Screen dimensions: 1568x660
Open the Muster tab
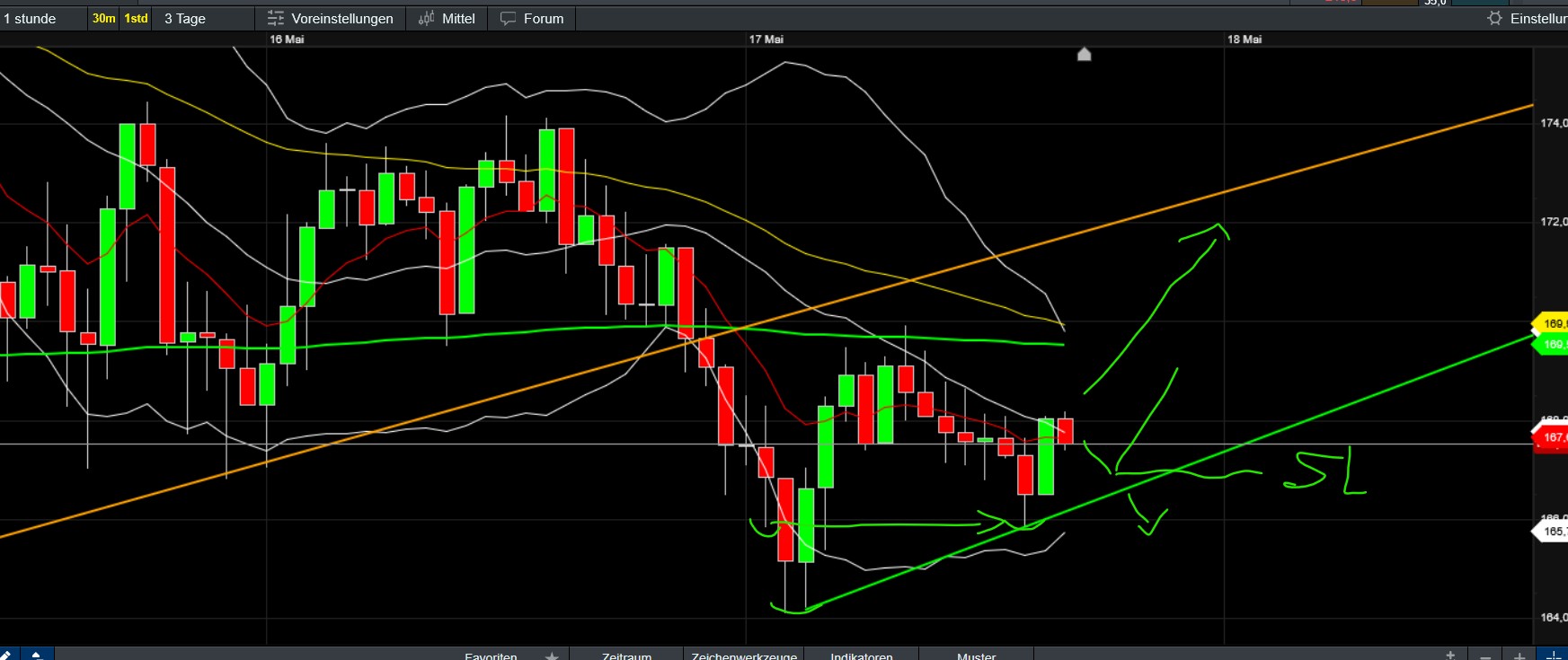[x=976, y=656]
